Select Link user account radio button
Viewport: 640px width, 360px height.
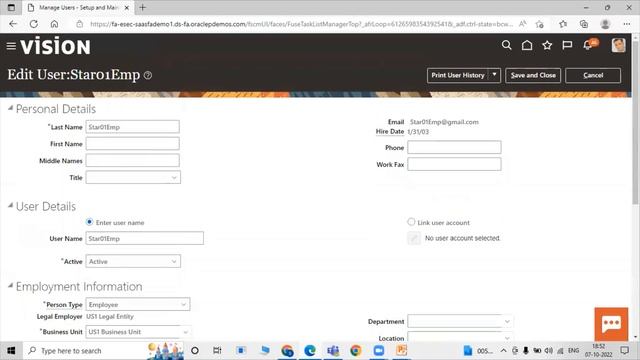(411, 222)
